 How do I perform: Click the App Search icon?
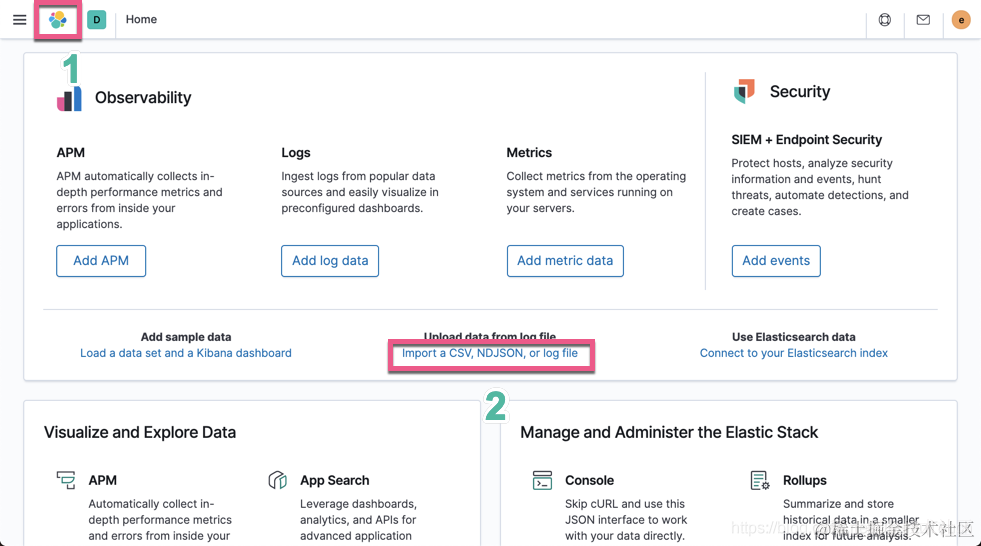coord(278,481)
